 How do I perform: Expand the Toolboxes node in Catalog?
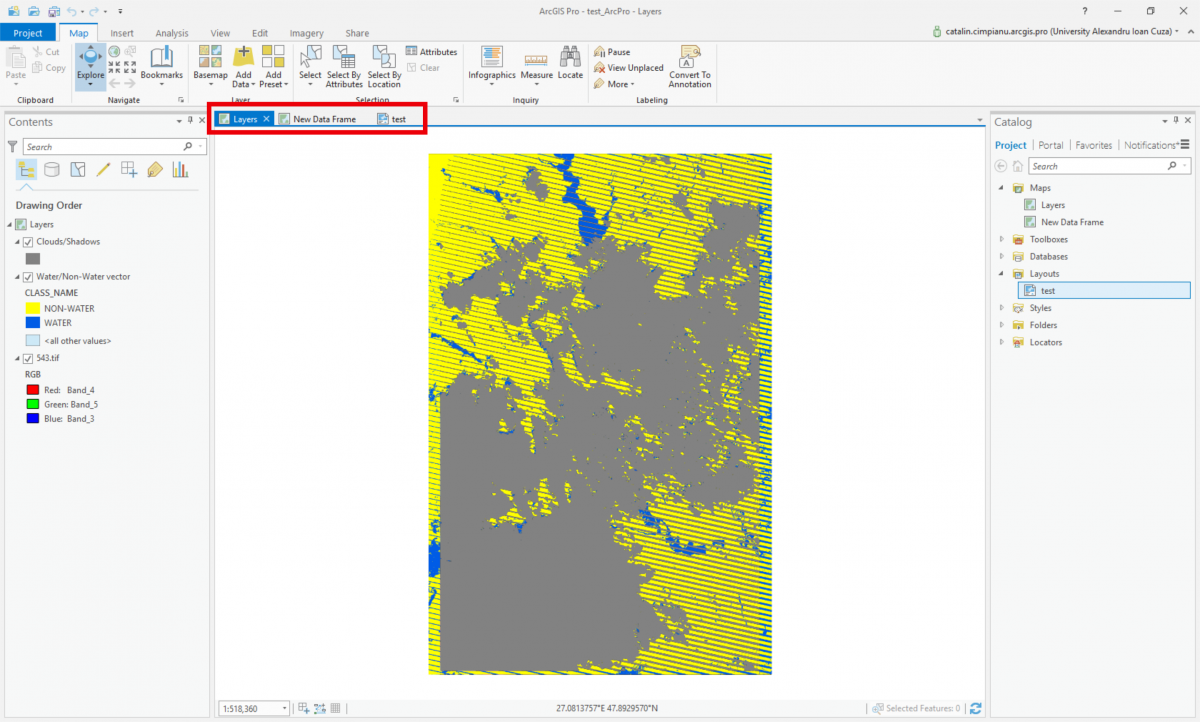tap(1001, 239)
